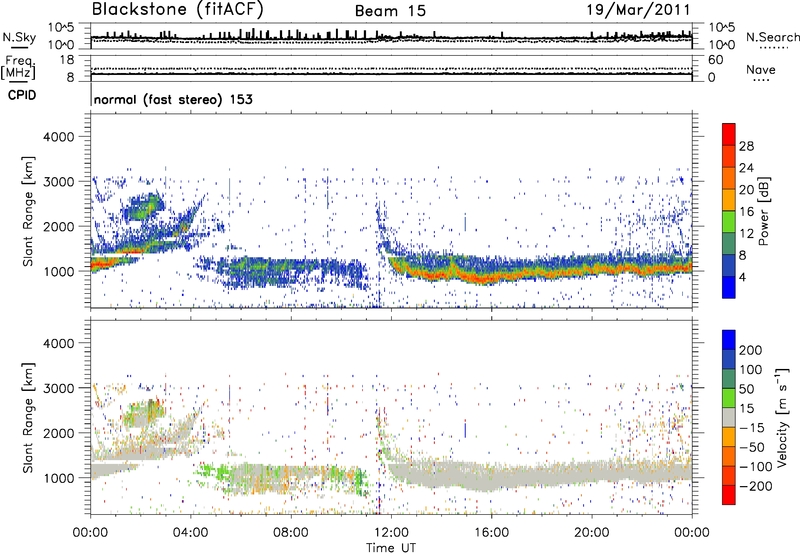The width and height of the screenshot is (800, 554).
Task: Click the 'Blackstone (fitACF)' title text
Action: click(177, 9)
